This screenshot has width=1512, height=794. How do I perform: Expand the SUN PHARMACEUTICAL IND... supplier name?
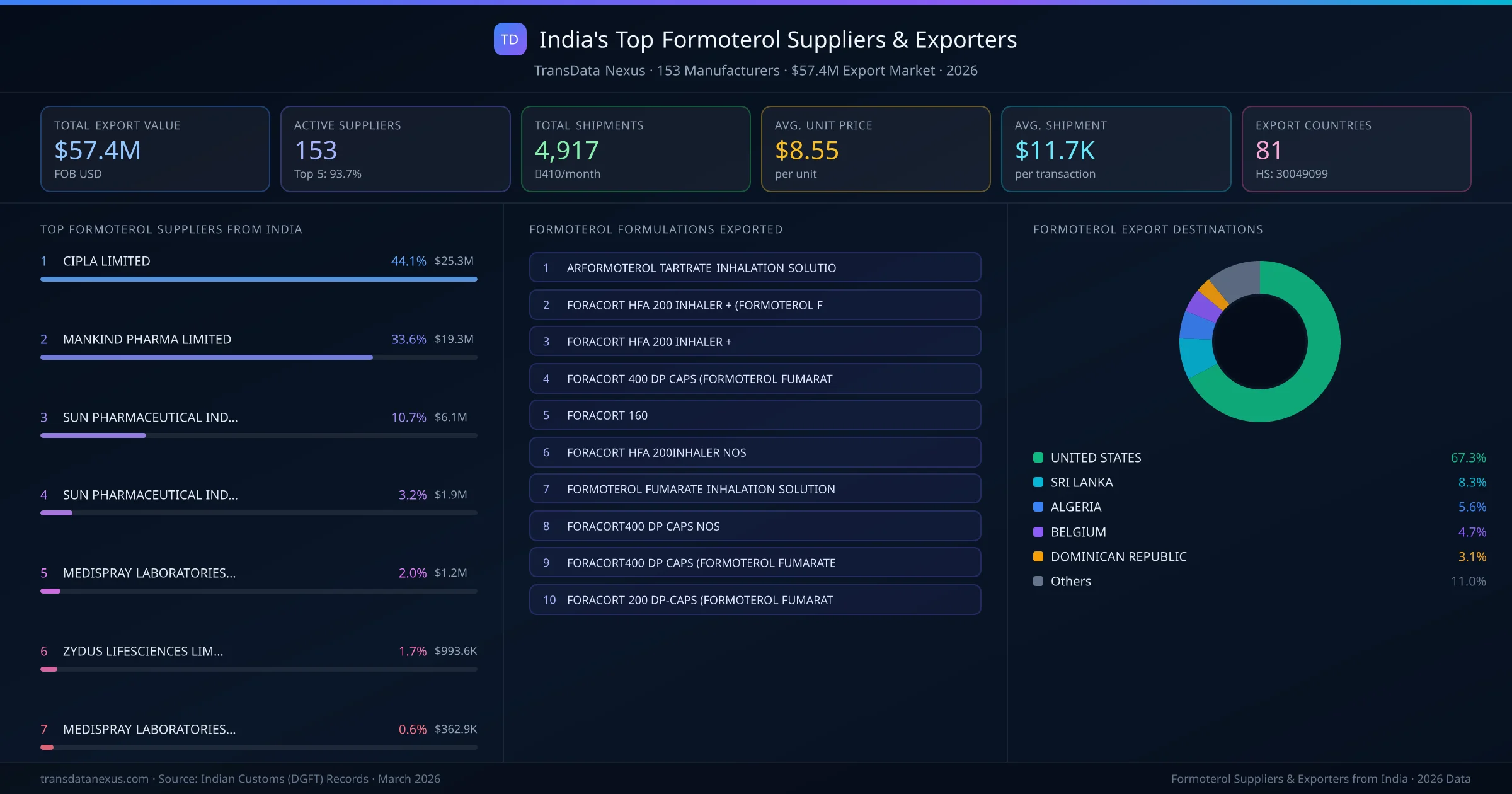(150, 417)
